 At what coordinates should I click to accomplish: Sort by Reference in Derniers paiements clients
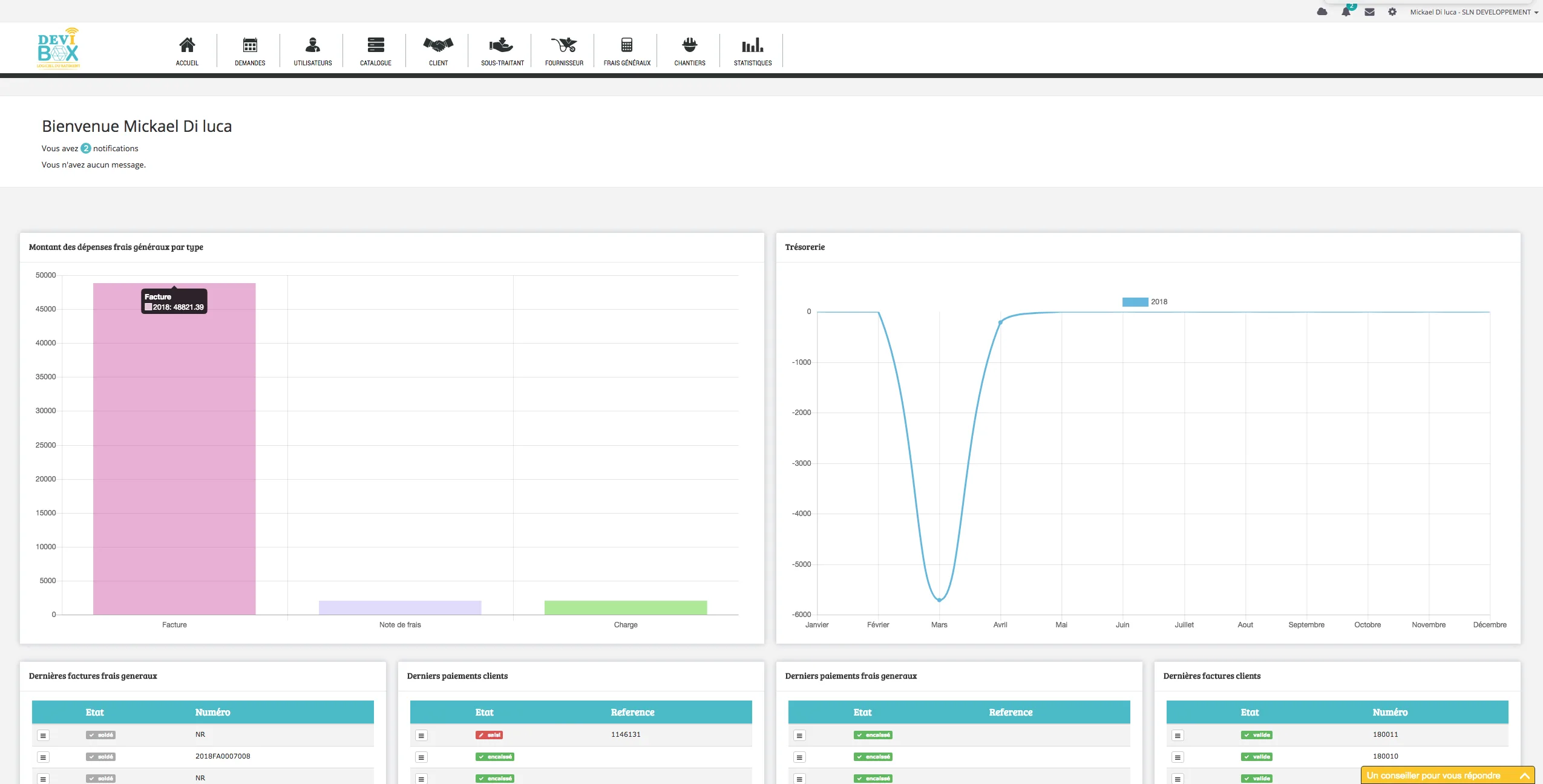click(x=632, y=712)
